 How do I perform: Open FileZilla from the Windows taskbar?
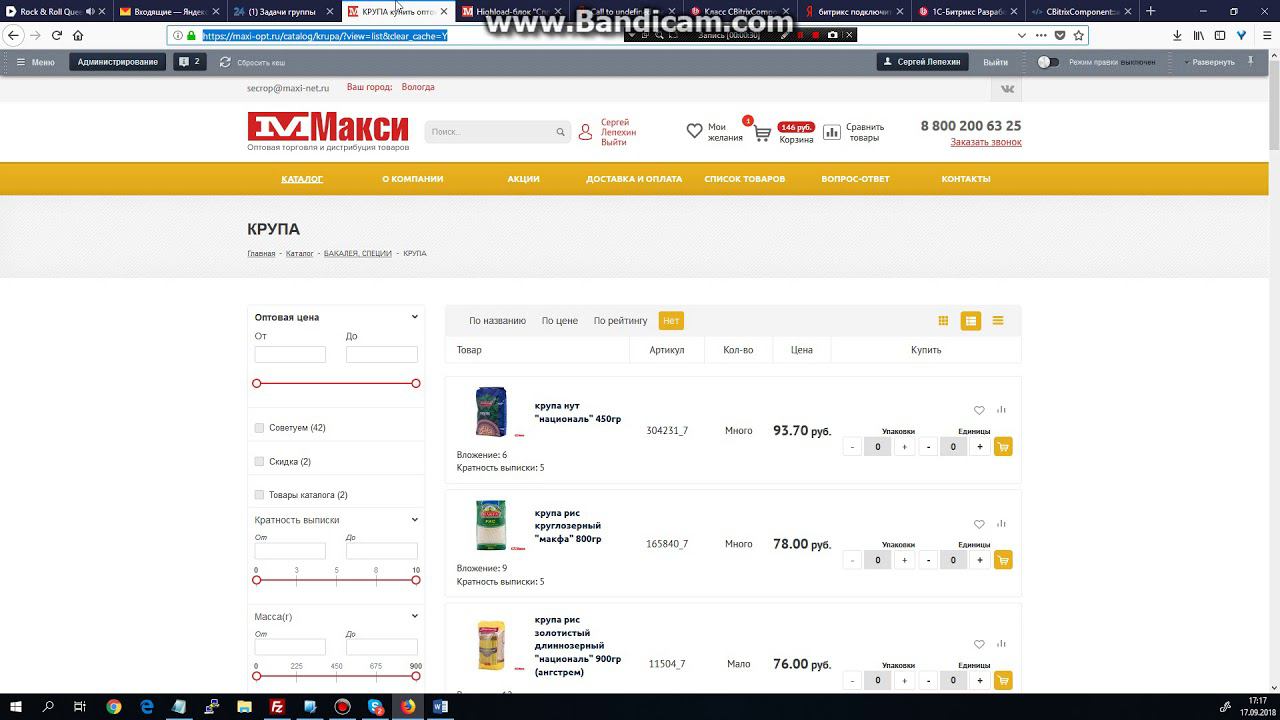[x=277, y=706]
